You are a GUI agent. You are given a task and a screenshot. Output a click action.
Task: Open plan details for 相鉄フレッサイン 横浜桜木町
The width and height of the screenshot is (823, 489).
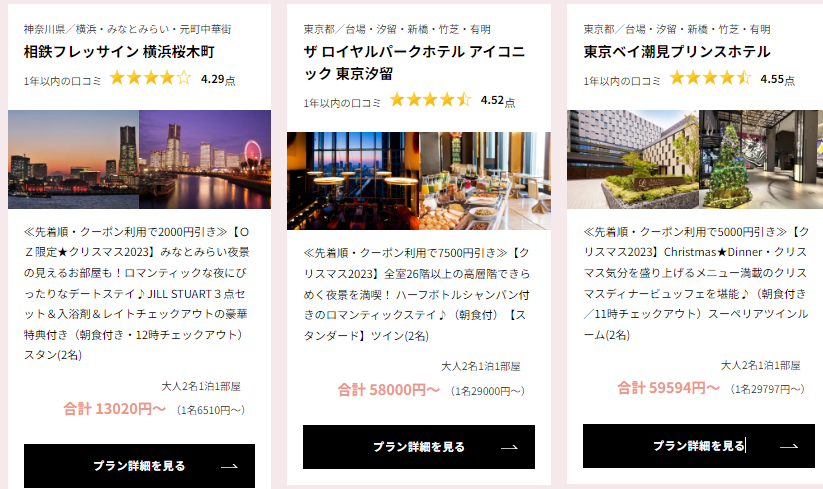pos(139,466)
